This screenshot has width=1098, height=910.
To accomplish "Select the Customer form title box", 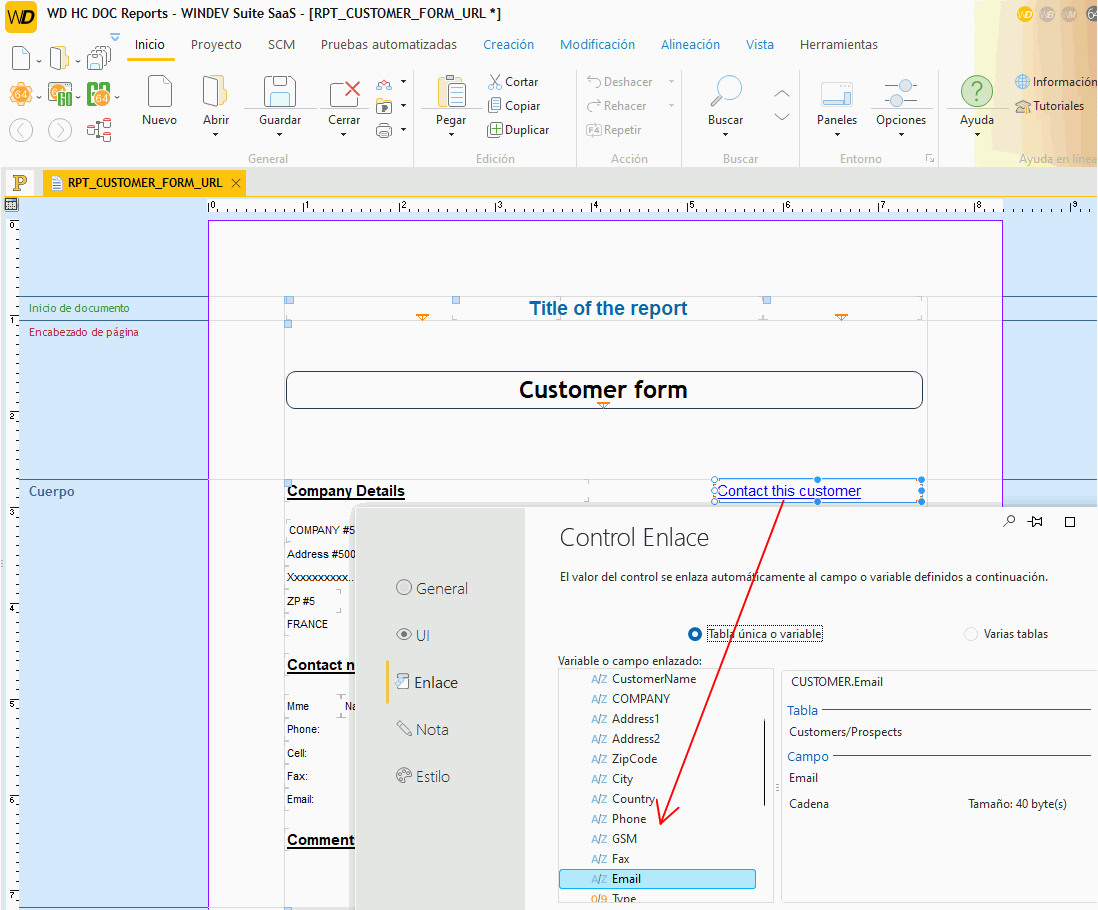I will pyautogui.click(x=604, y=390).
